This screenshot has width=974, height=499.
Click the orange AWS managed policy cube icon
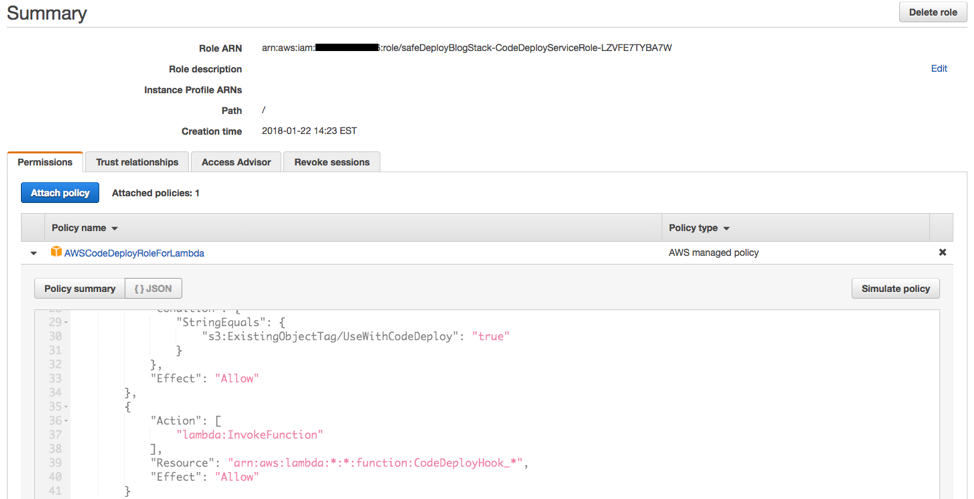pos(57,252)
